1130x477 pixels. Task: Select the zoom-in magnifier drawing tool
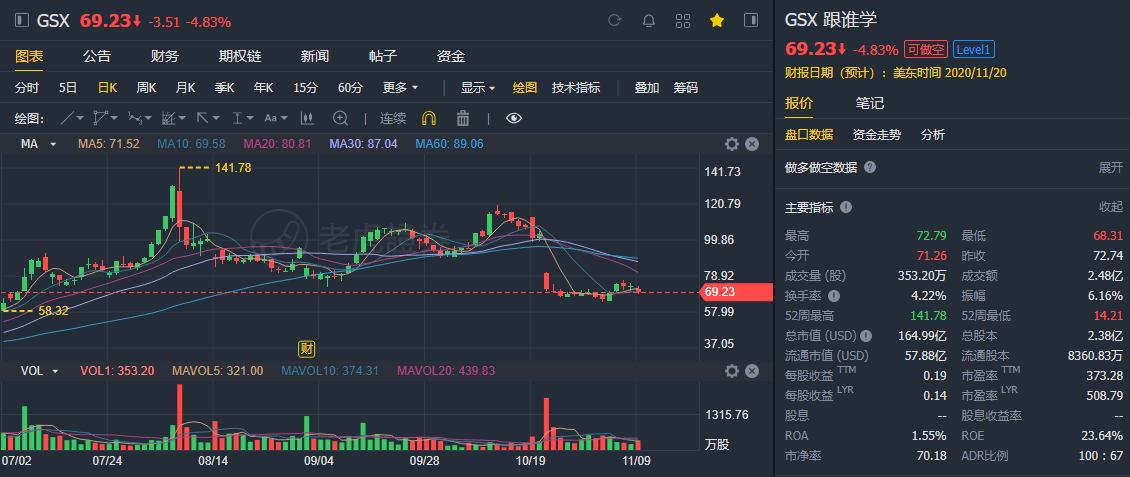coord(340,118)
